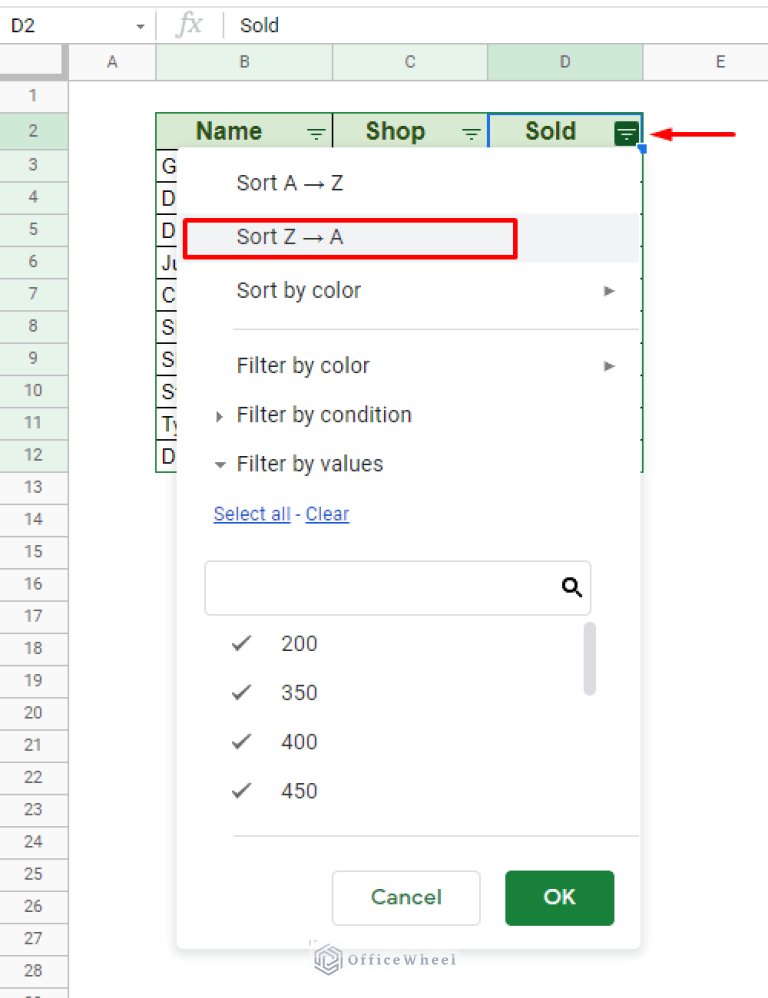Choose Sort A → Z option
This screenshot has width=768, height=998.
pyautogui.click(x=290, y=183)
